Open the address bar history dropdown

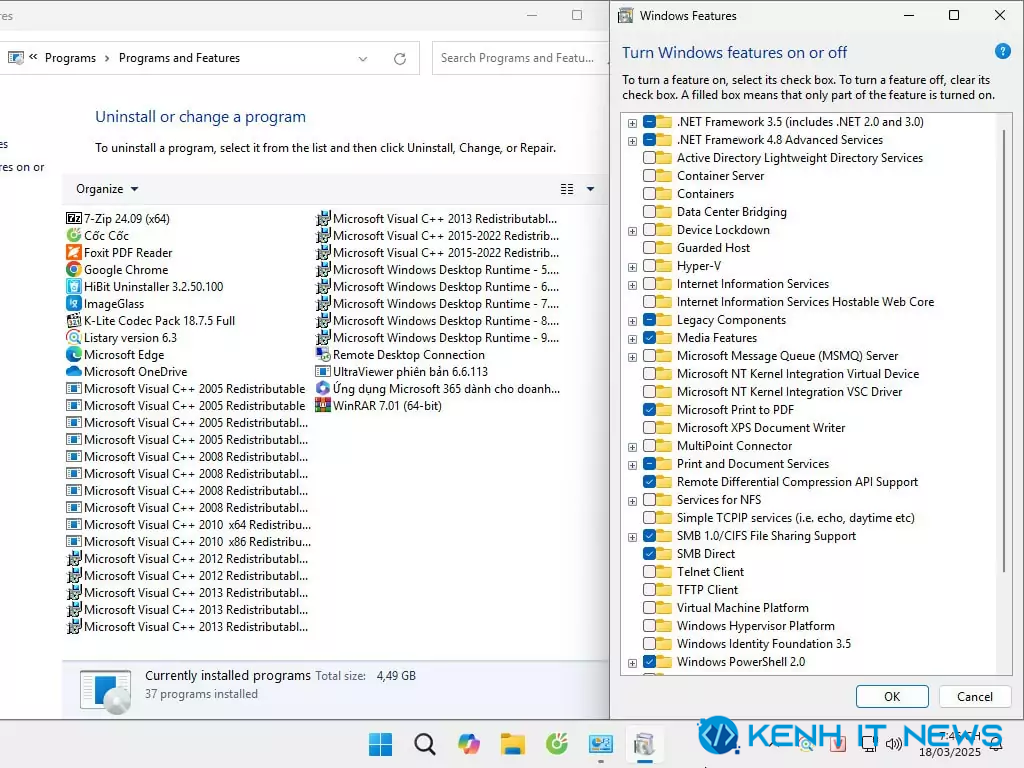click(362, 59)
